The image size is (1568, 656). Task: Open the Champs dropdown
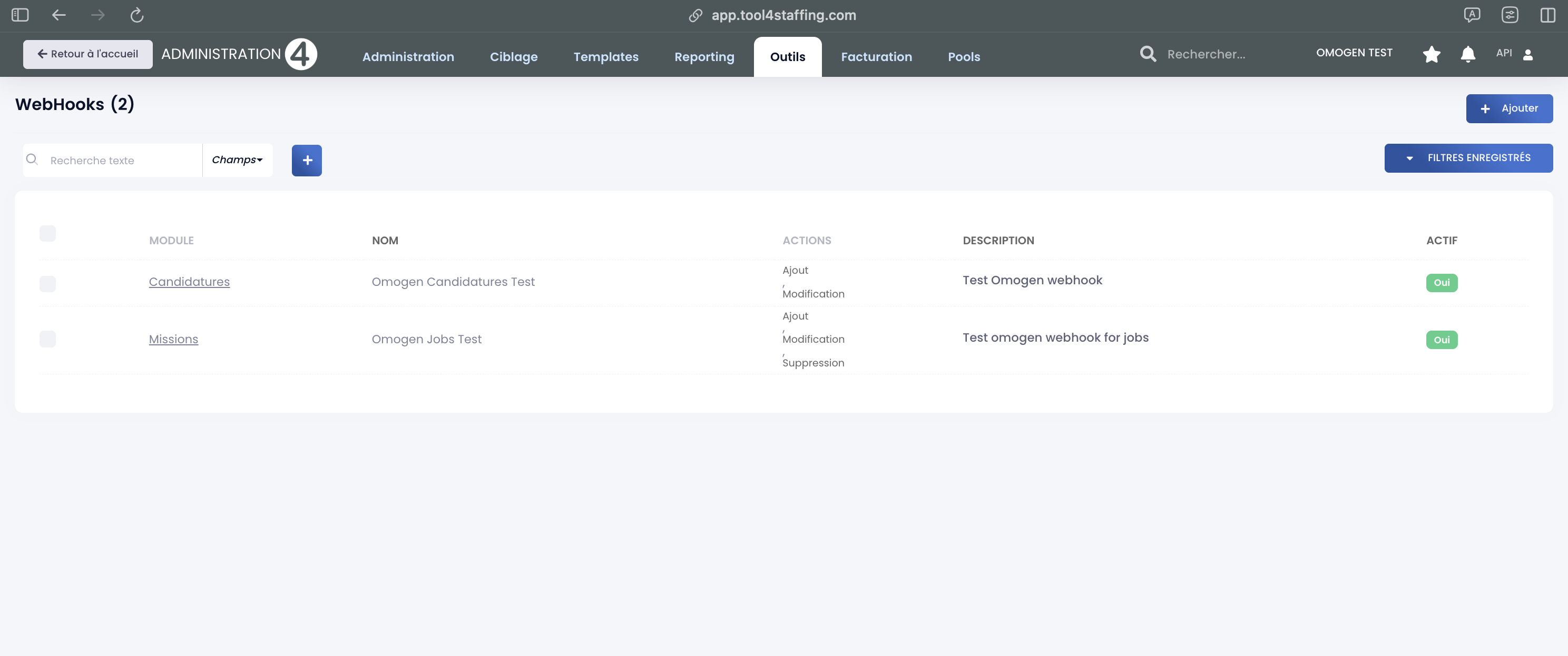click(238, 160)
